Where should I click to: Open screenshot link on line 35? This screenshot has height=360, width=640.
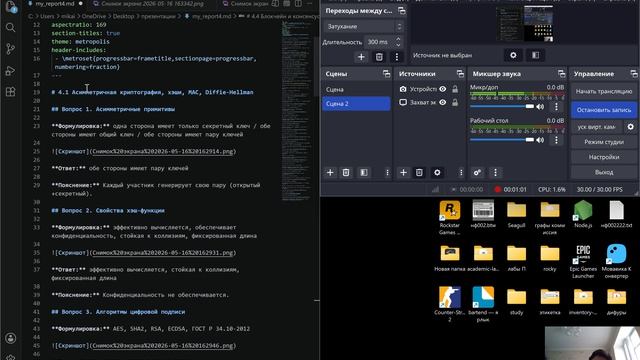tap(163, 253)
